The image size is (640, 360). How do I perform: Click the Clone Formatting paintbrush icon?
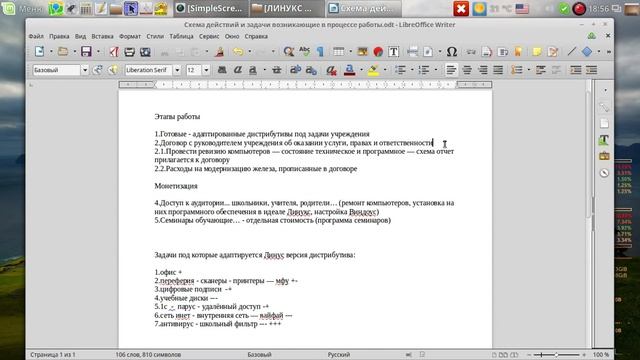tap(220, 52)
